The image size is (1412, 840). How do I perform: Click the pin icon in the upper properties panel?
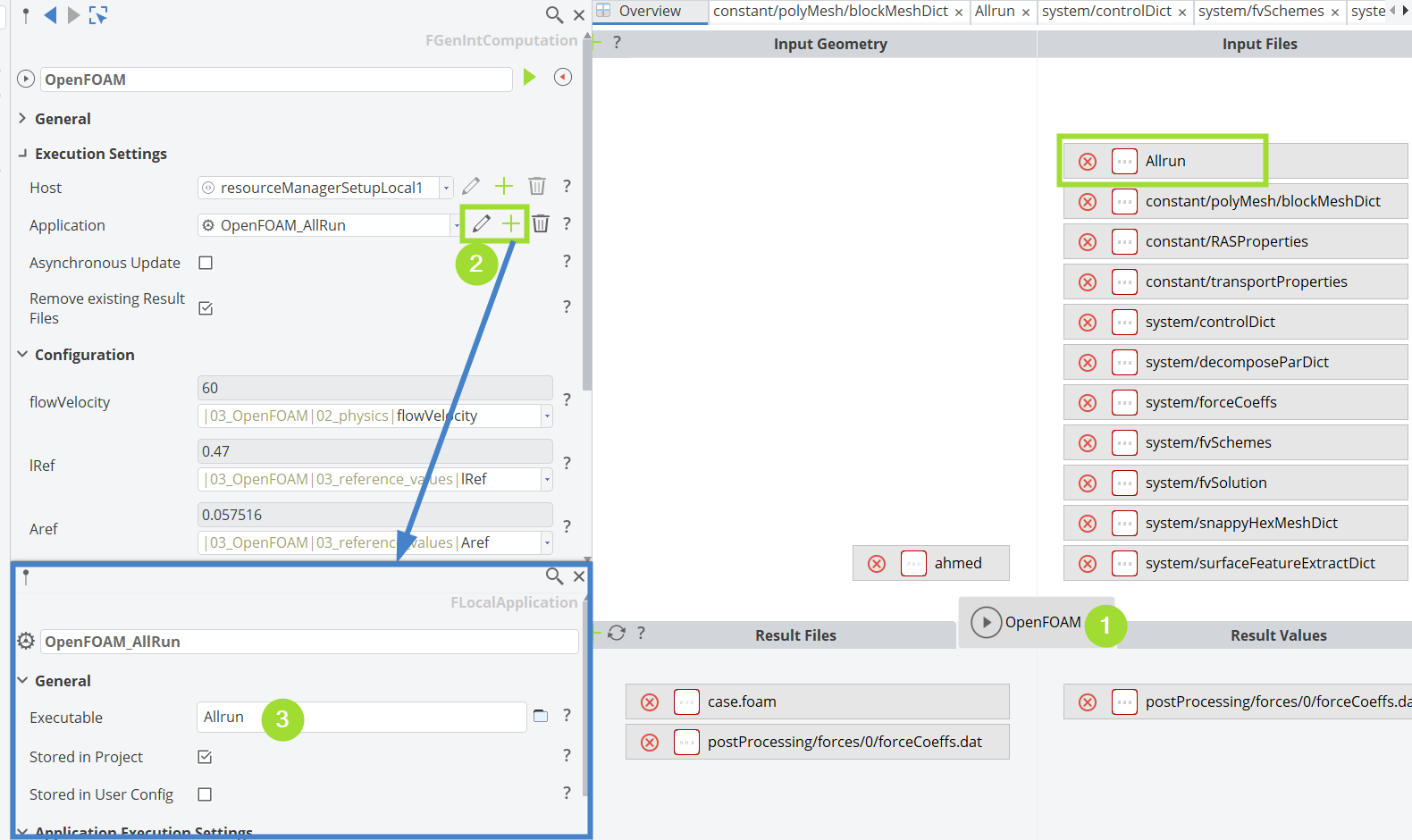tap(26, 15)
